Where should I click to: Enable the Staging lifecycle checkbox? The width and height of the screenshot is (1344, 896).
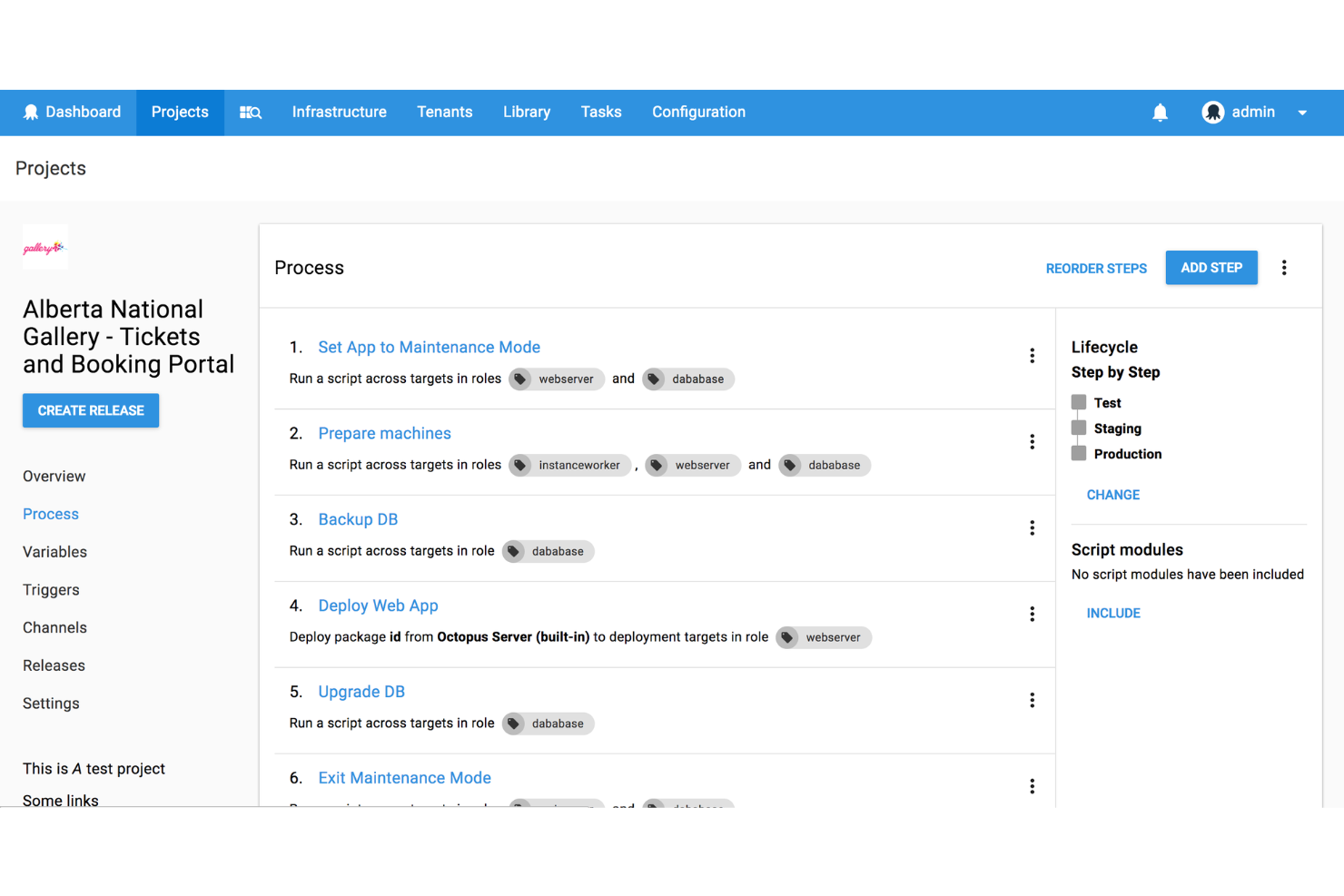tap(1078, 427)
